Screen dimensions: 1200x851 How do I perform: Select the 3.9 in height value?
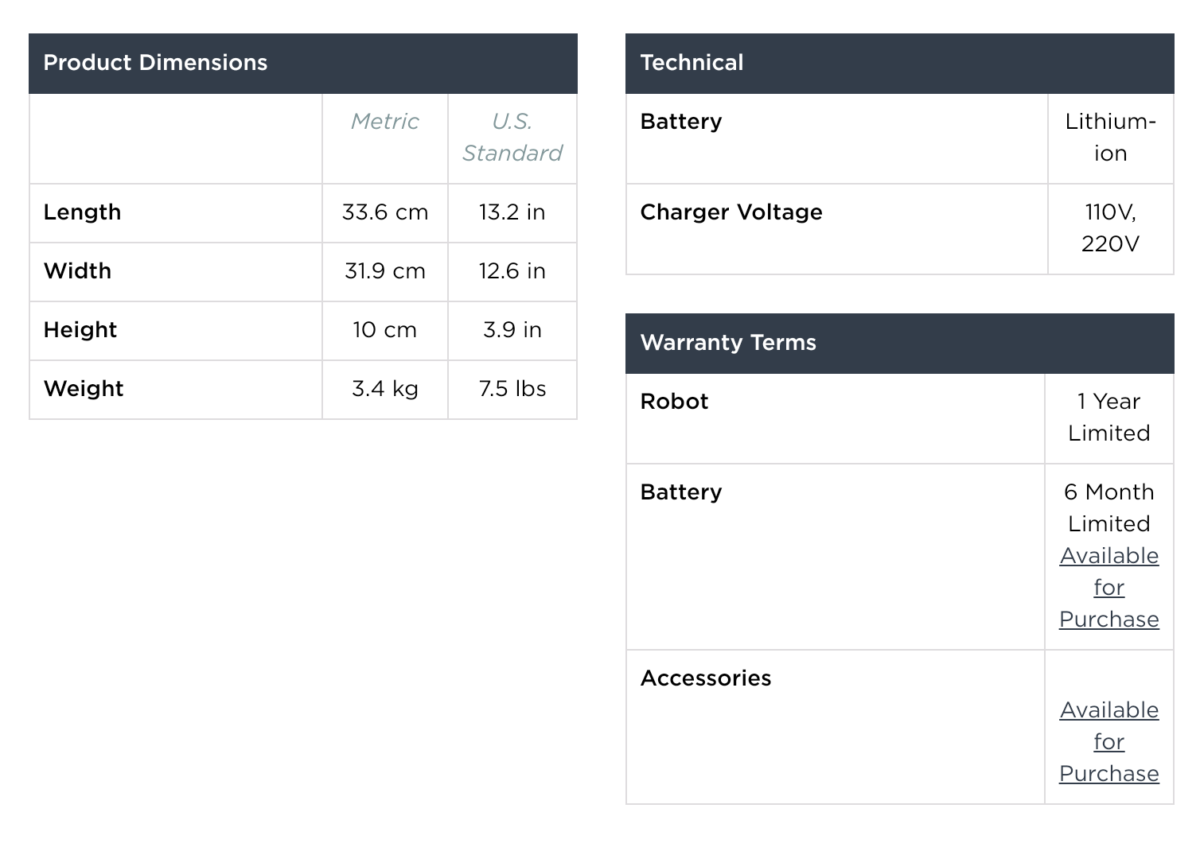coord(512,330)
